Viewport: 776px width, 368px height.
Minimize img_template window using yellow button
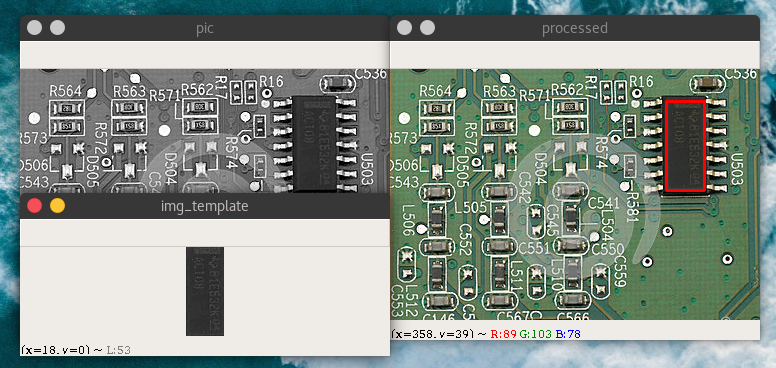pyautogui.click(x=57, y=206)
